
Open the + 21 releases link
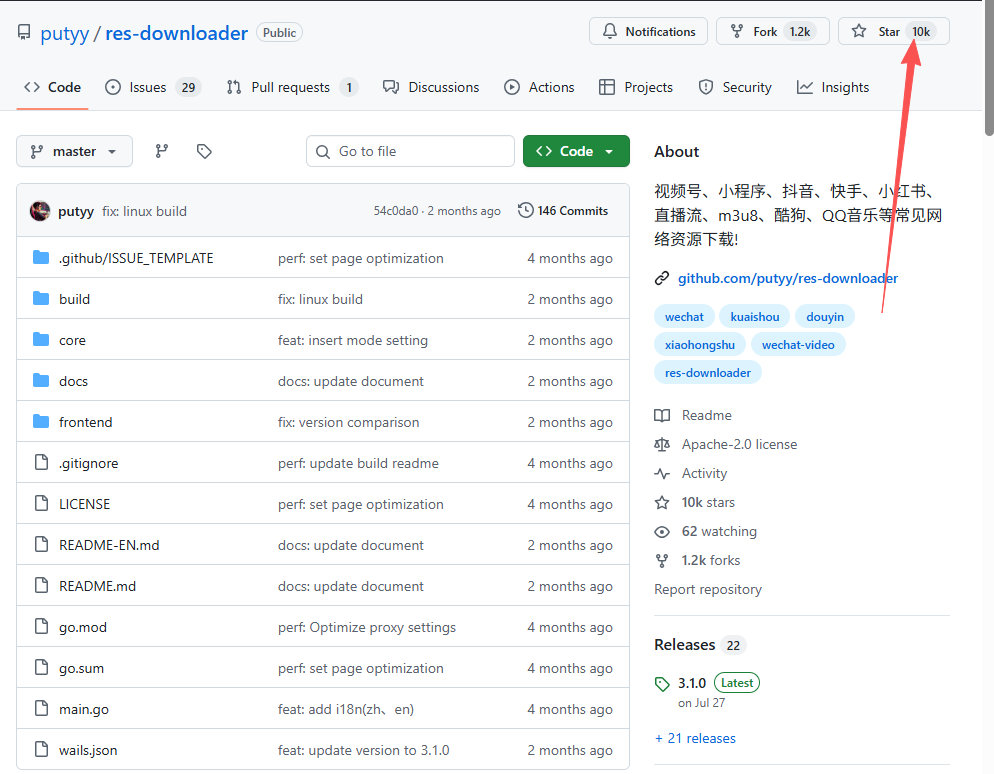click(x=695, y=739)
